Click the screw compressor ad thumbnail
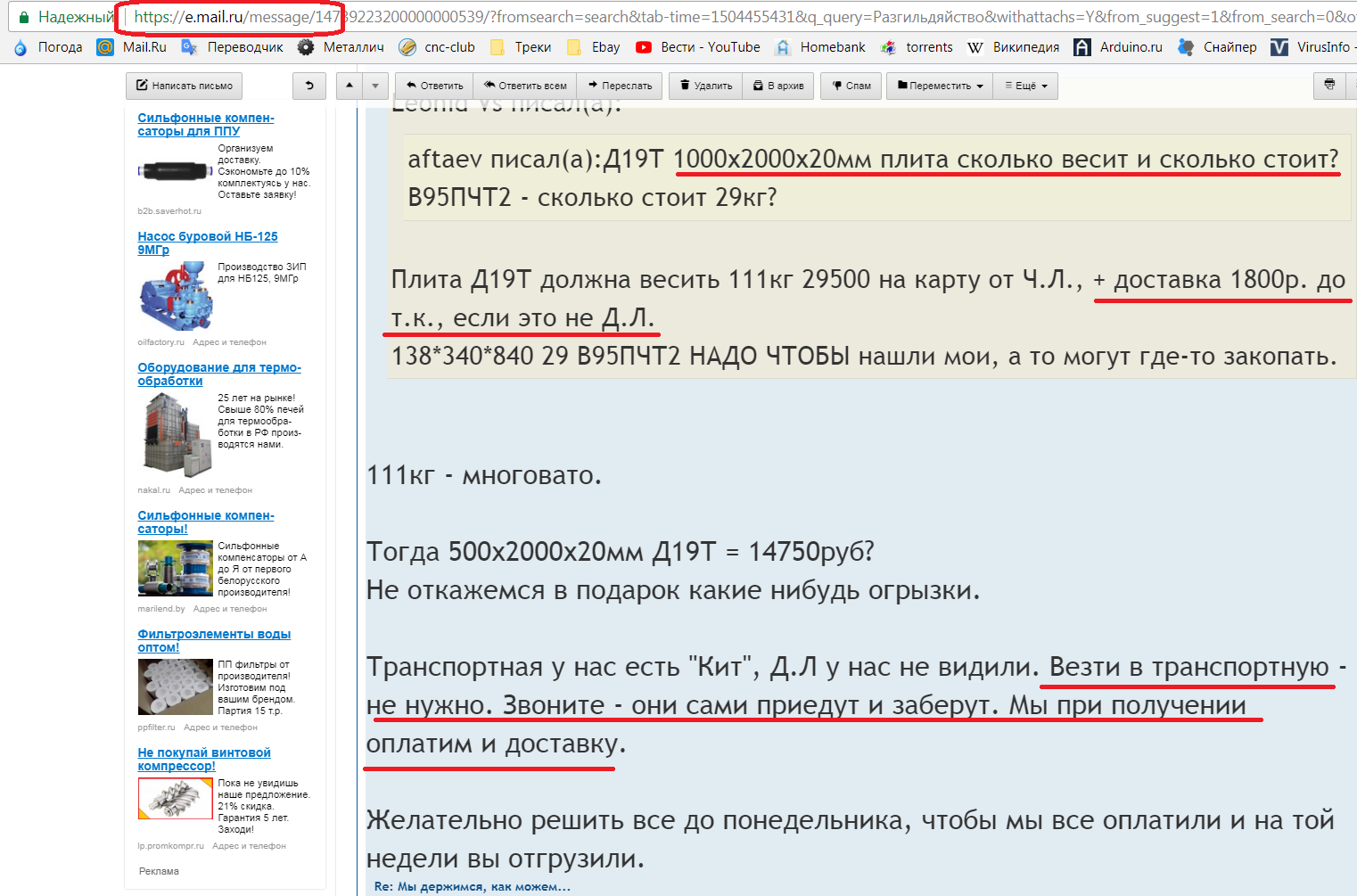 [175, 798]
